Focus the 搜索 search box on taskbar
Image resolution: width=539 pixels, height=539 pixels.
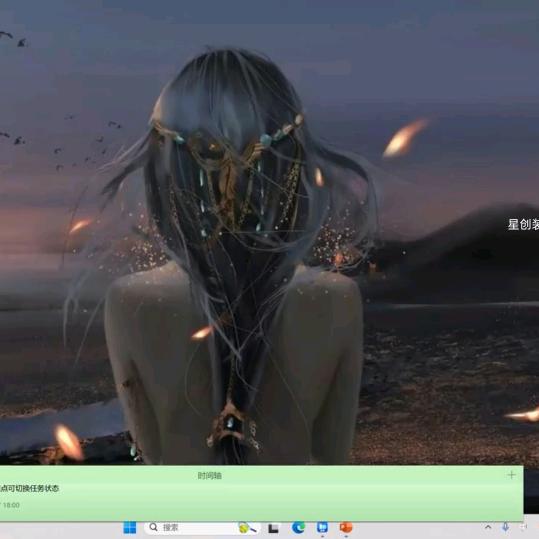click(x=203, y=528)
